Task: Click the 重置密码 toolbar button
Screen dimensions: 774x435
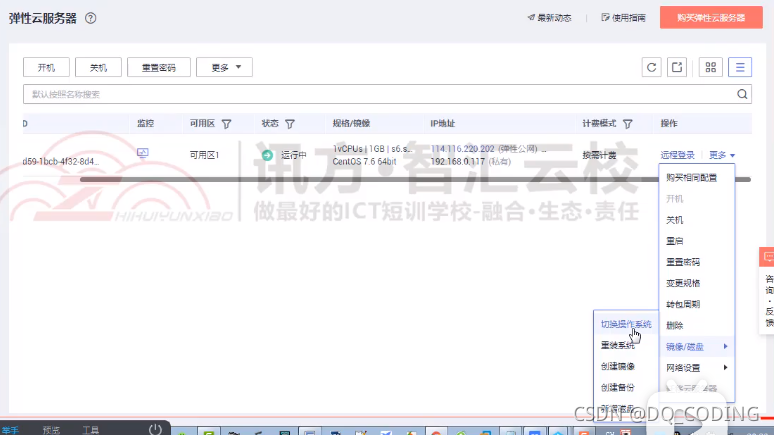Action: pos(158,67)
